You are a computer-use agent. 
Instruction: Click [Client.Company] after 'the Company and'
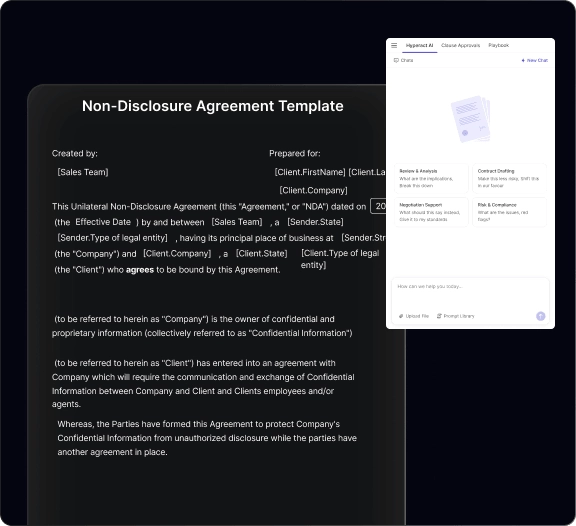177,254
